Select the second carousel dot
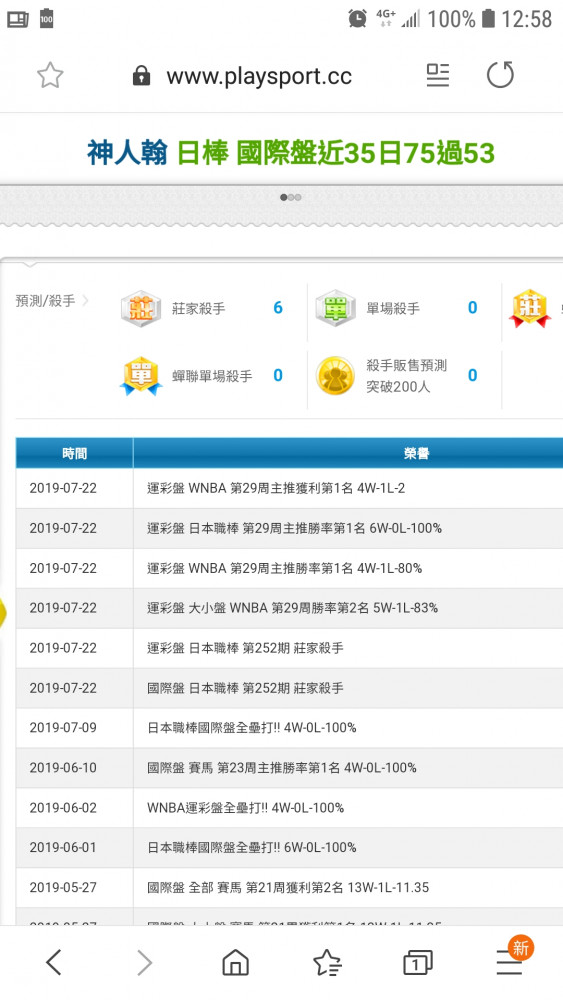 [291, 197]
